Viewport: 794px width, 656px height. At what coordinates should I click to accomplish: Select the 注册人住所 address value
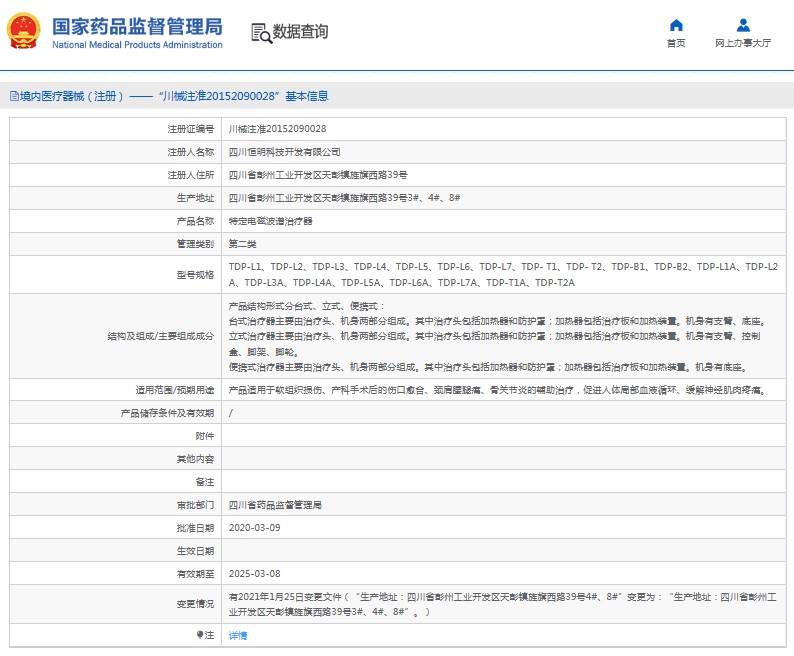pyautogui.click(x=318, y=175)
